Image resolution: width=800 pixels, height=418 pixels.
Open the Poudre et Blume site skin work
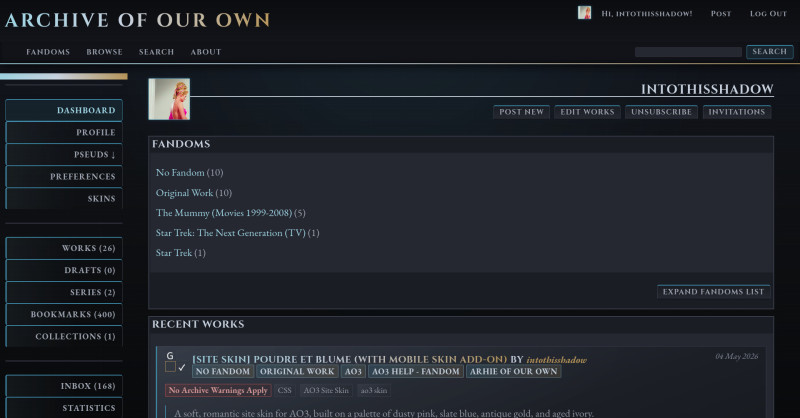349,359
